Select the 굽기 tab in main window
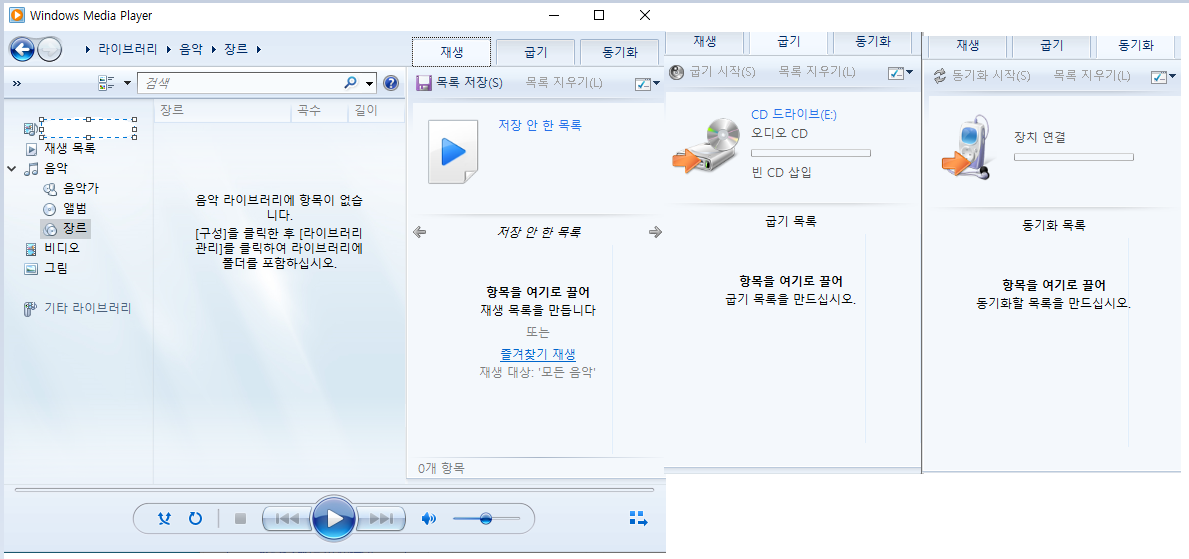Viewport: 1189px width, 559px height. point(535,52)
